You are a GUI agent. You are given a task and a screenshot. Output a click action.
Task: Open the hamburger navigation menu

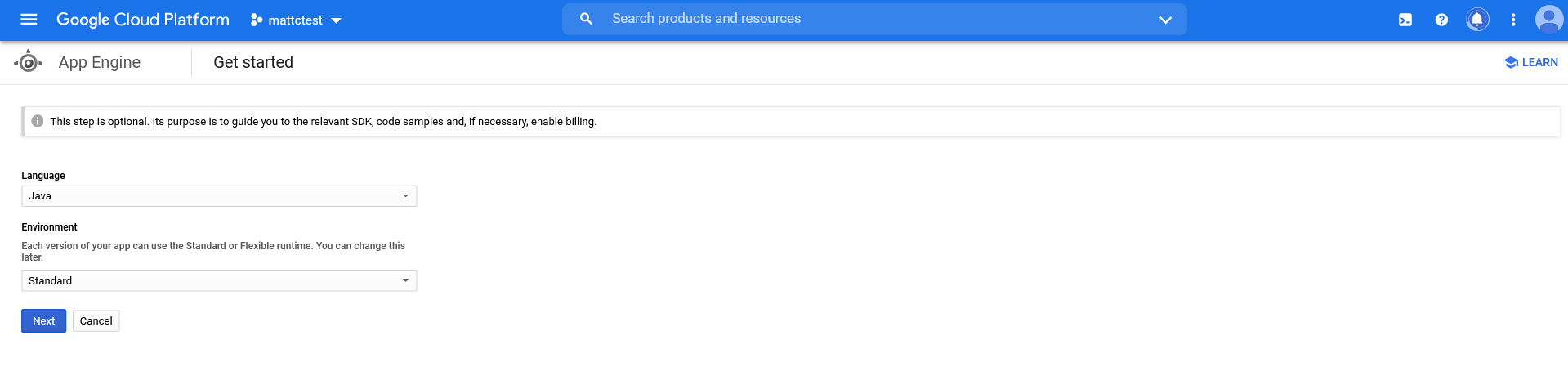(29, 20)
